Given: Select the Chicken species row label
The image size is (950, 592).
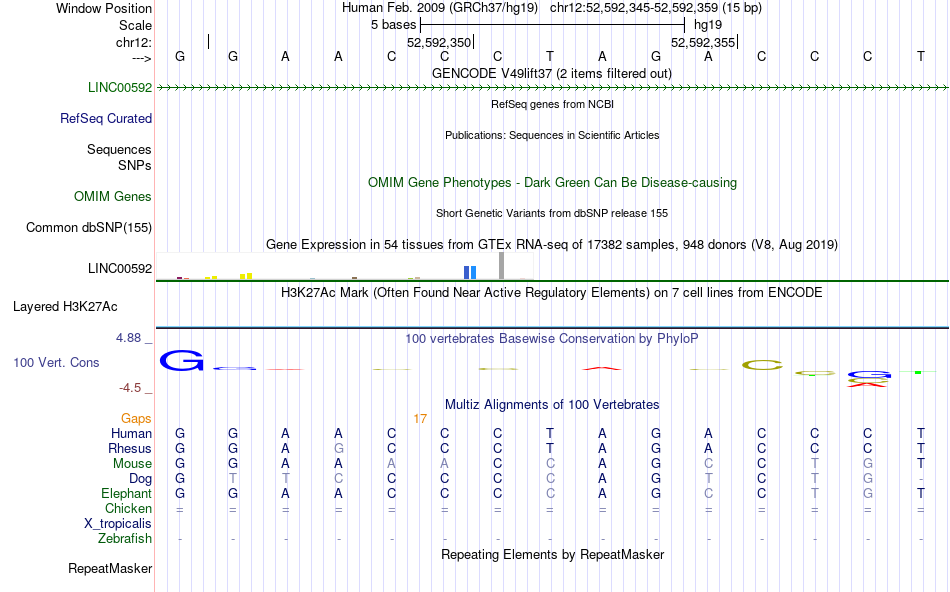Looking at the screenshot, I should (128, 508).
